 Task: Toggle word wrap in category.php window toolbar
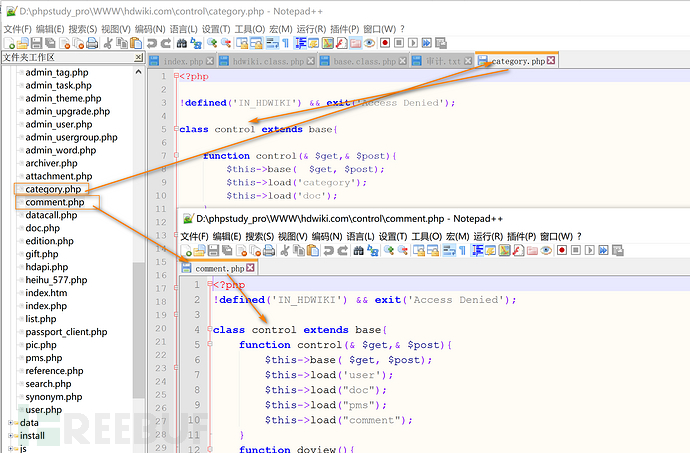[x=272, y=43]
